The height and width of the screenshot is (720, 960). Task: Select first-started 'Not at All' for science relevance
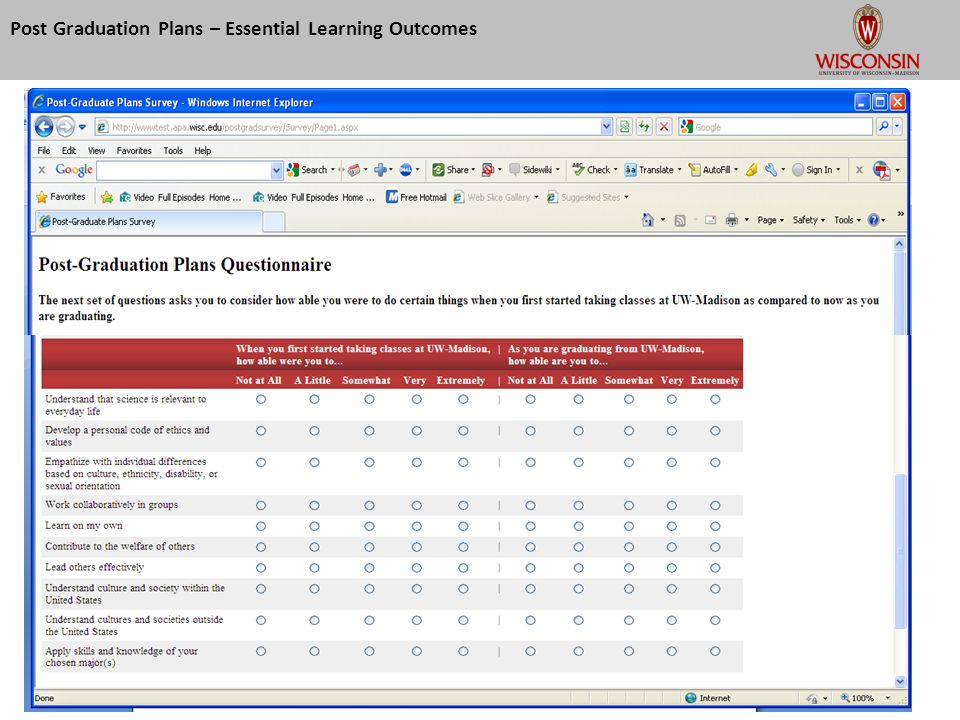(x=261, y=399)
